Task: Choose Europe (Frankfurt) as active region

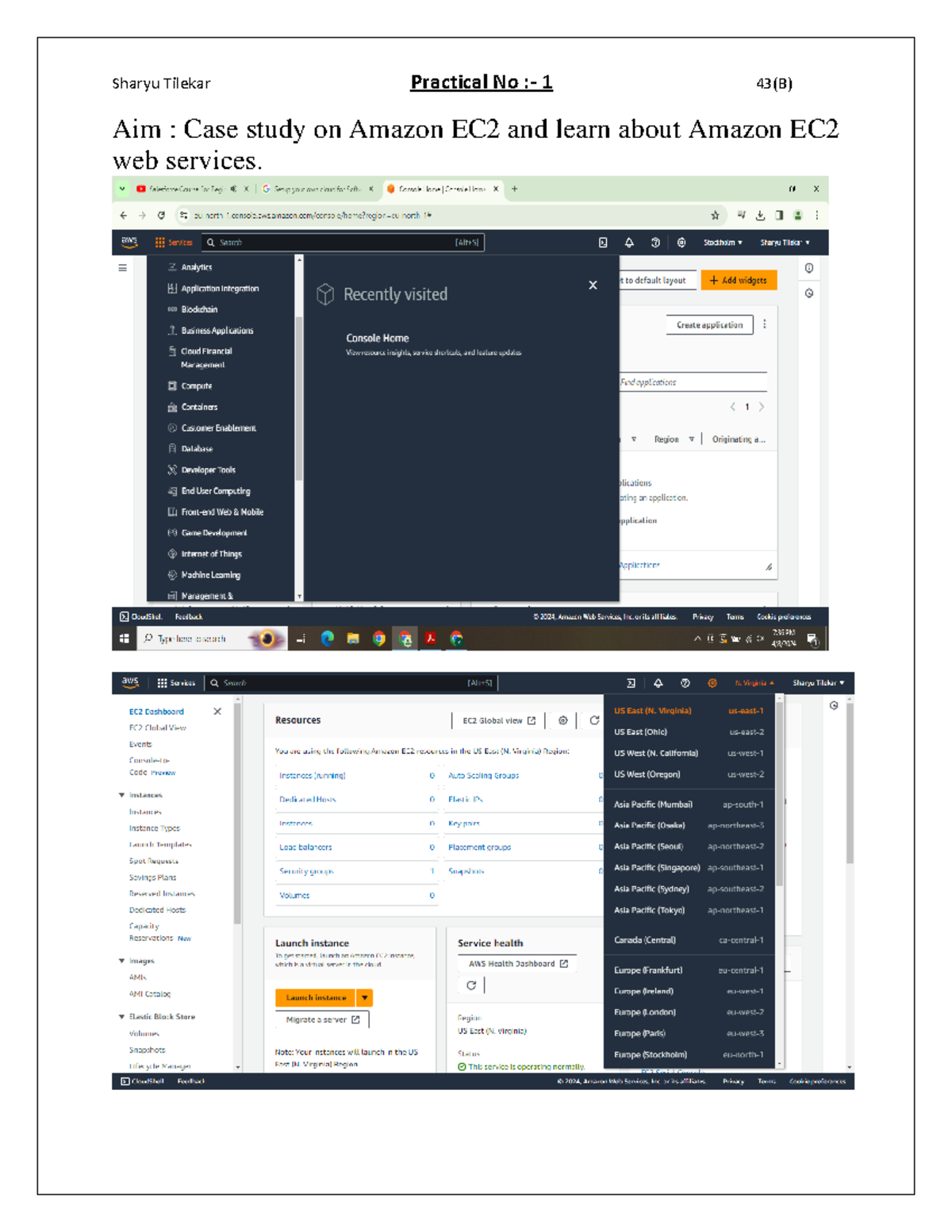Action: pyautogui.click(x=651, y=969)
